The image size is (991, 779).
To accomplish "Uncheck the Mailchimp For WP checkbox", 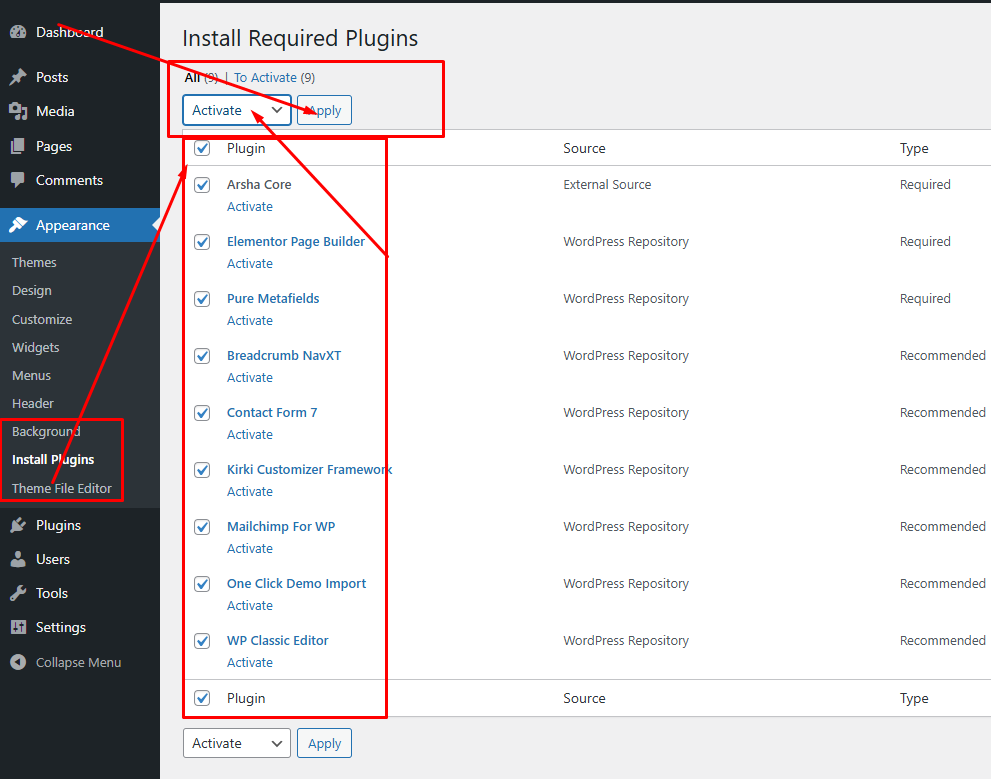I will click(x=202, y=527).
